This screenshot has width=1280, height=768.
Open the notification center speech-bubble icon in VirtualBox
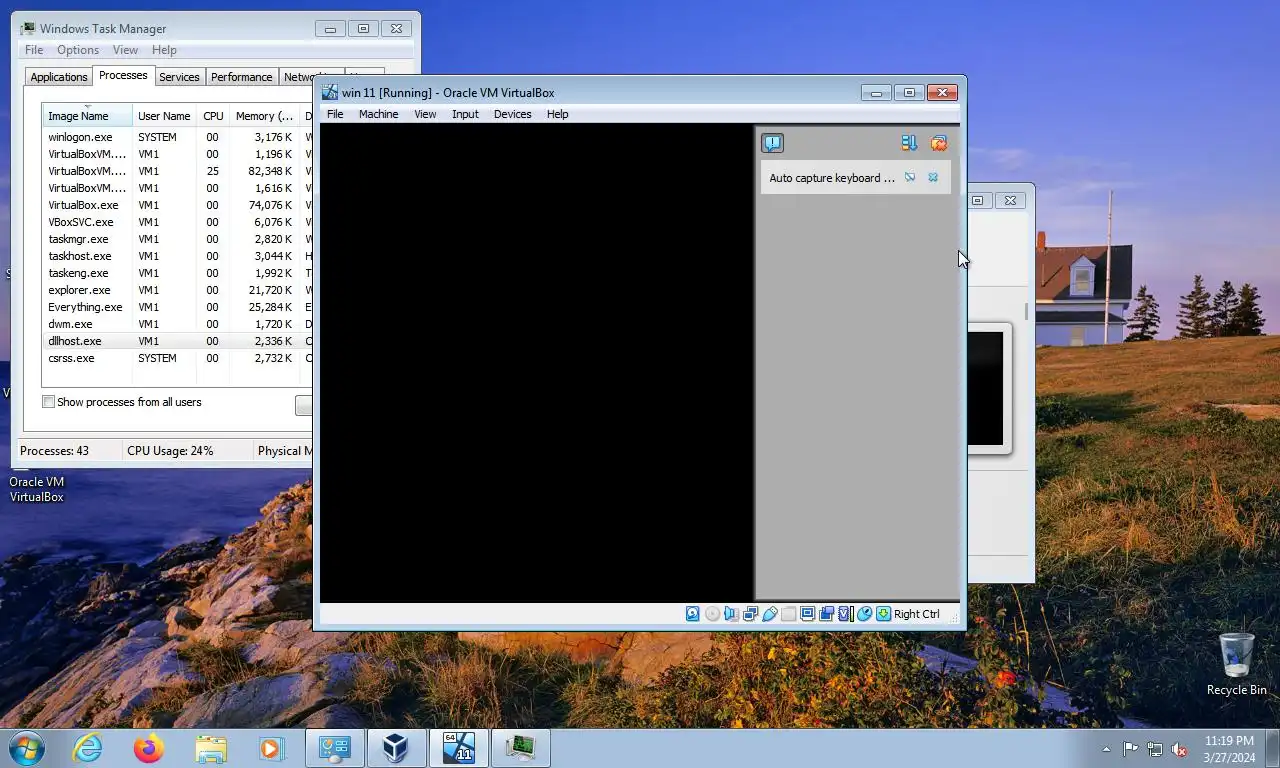point(772,143)
